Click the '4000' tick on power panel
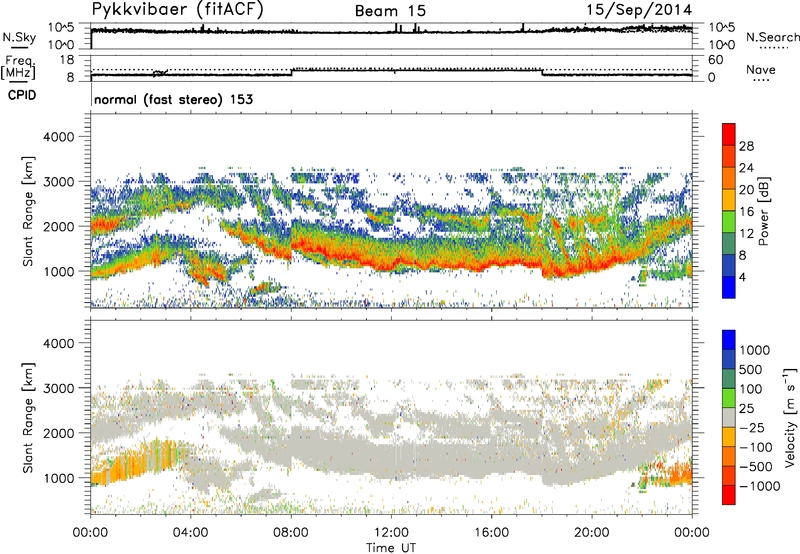 [58, 137]
